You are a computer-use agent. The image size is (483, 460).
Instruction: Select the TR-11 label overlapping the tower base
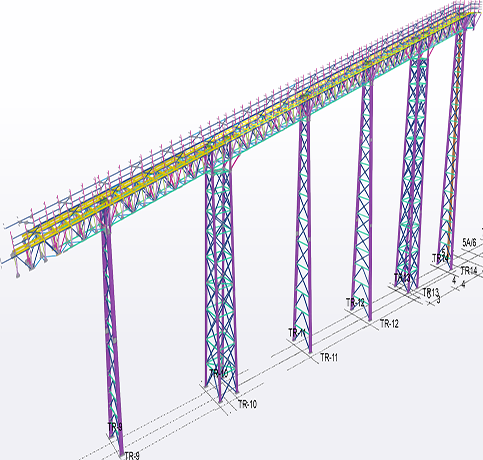(x=297, y=333)
